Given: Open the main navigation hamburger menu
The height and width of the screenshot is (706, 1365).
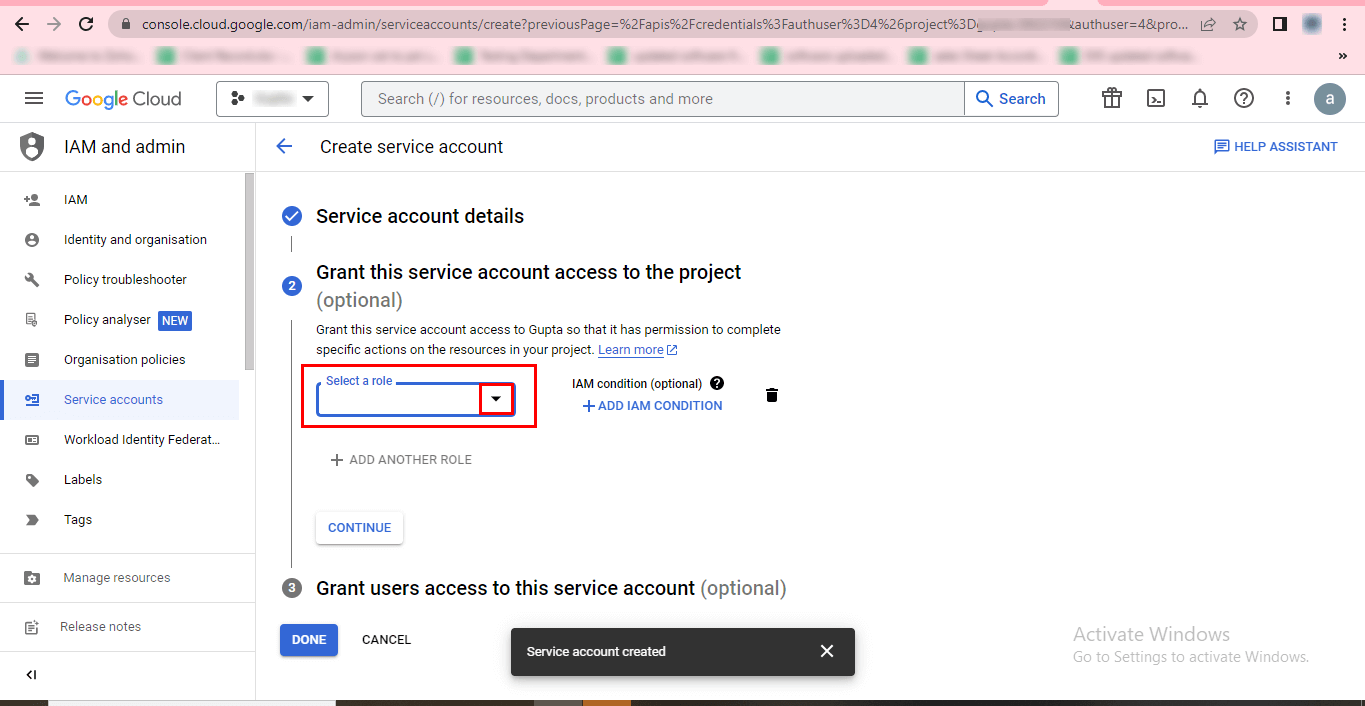Looking at the screenshot, I should (x=34, y=98).
